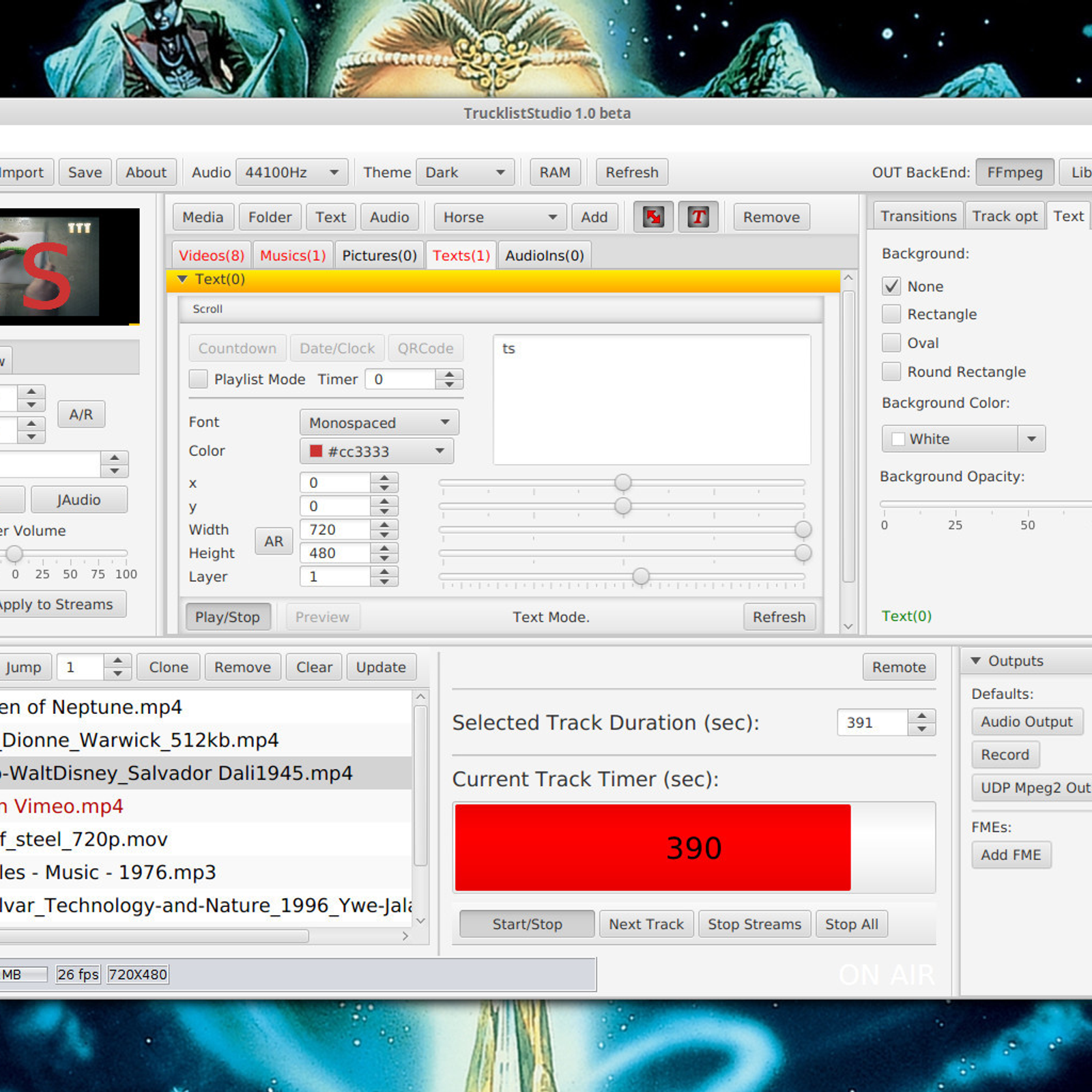Open the Track opt tab

point(1005,216)
